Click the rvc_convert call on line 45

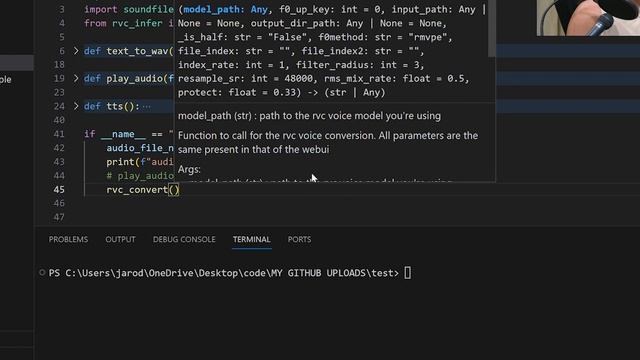coord(142,190)
